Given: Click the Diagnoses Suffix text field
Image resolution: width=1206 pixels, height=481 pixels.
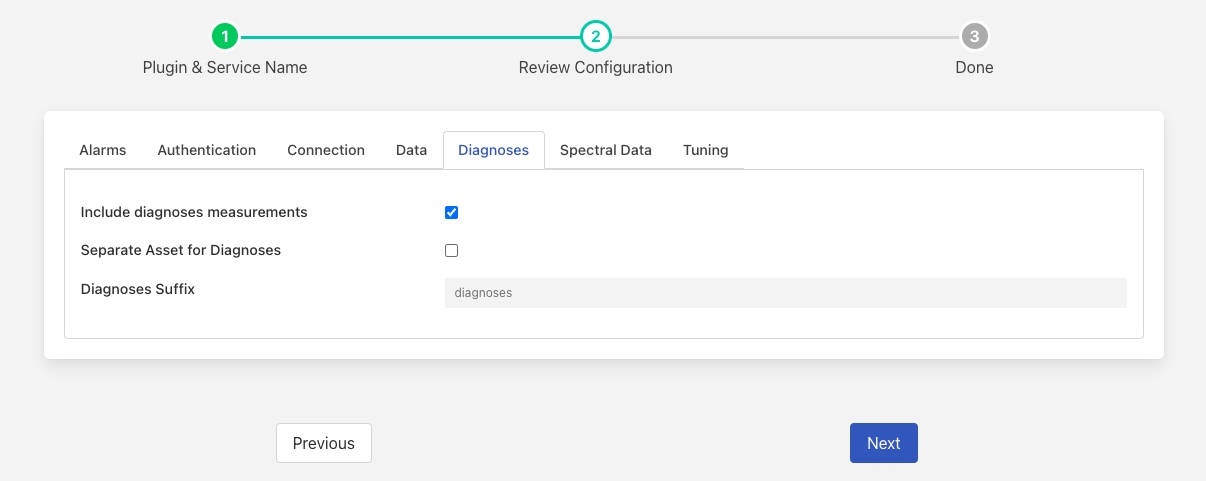Looking at the screenshot, I should pos(785,293).
